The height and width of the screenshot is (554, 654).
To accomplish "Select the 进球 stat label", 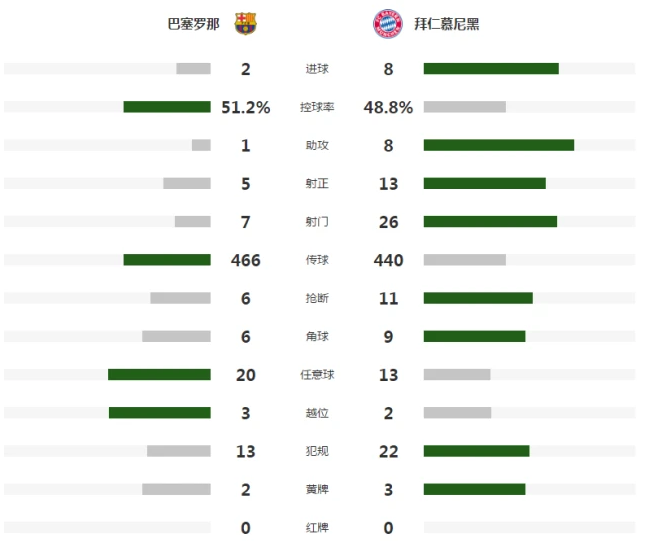I will pyautogui.click(x=317, y=69).
